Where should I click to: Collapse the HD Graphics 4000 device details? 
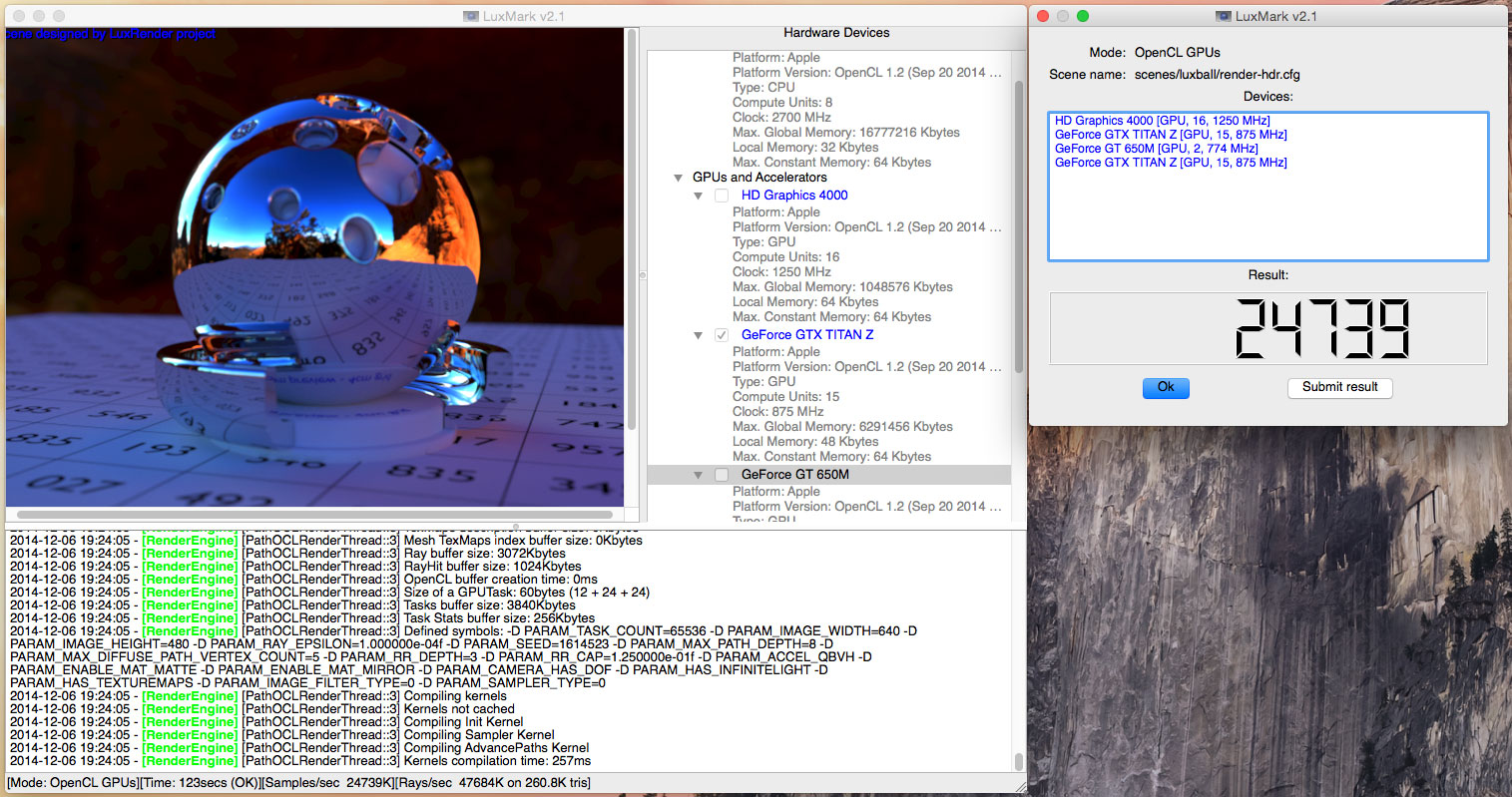coord(699,196)
